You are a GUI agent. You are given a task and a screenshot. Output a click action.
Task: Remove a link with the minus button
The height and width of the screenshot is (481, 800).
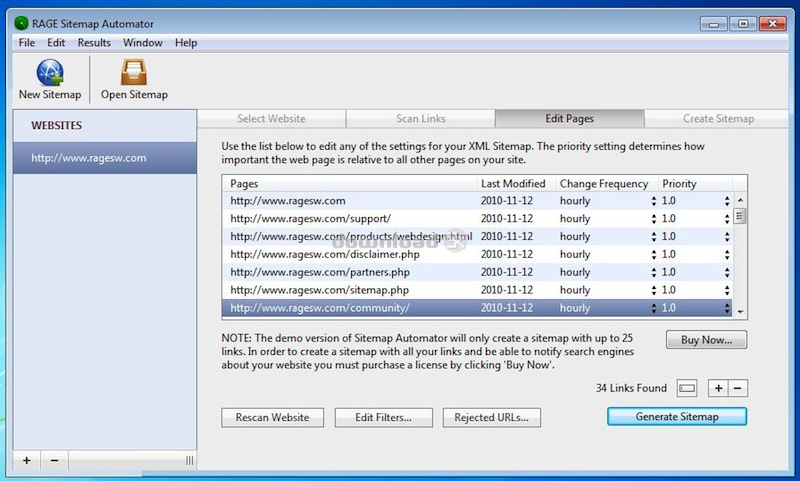pos(738,388)
